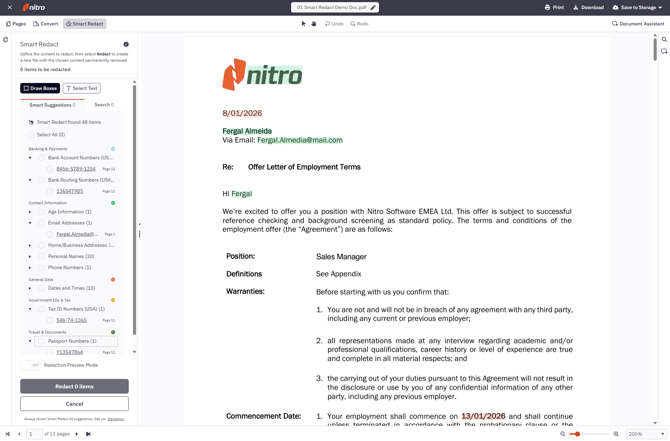Check the Select All checkbox
670x441 pixels.
(x=31, y=135)
